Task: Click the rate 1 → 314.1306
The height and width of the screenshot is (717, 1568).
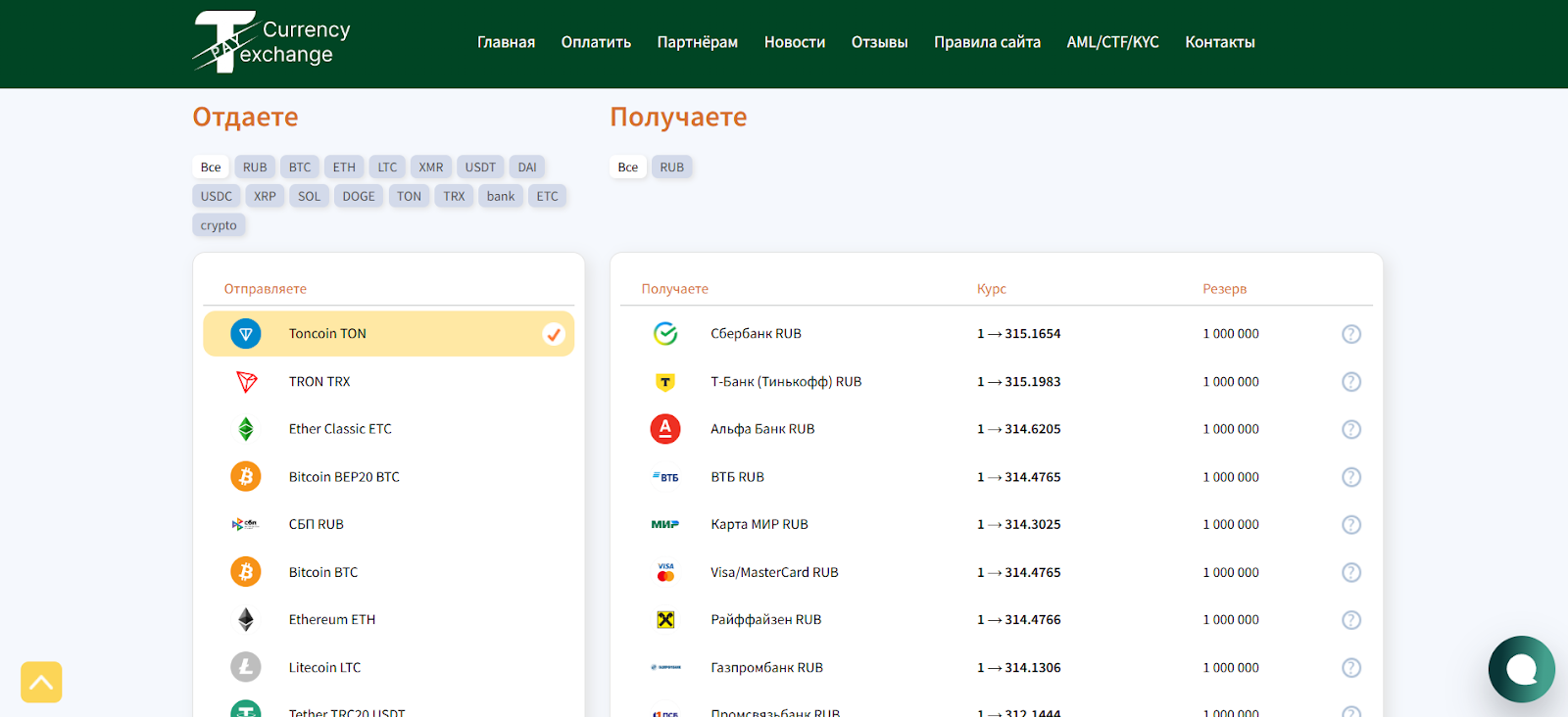Action: click(1019, 667)
